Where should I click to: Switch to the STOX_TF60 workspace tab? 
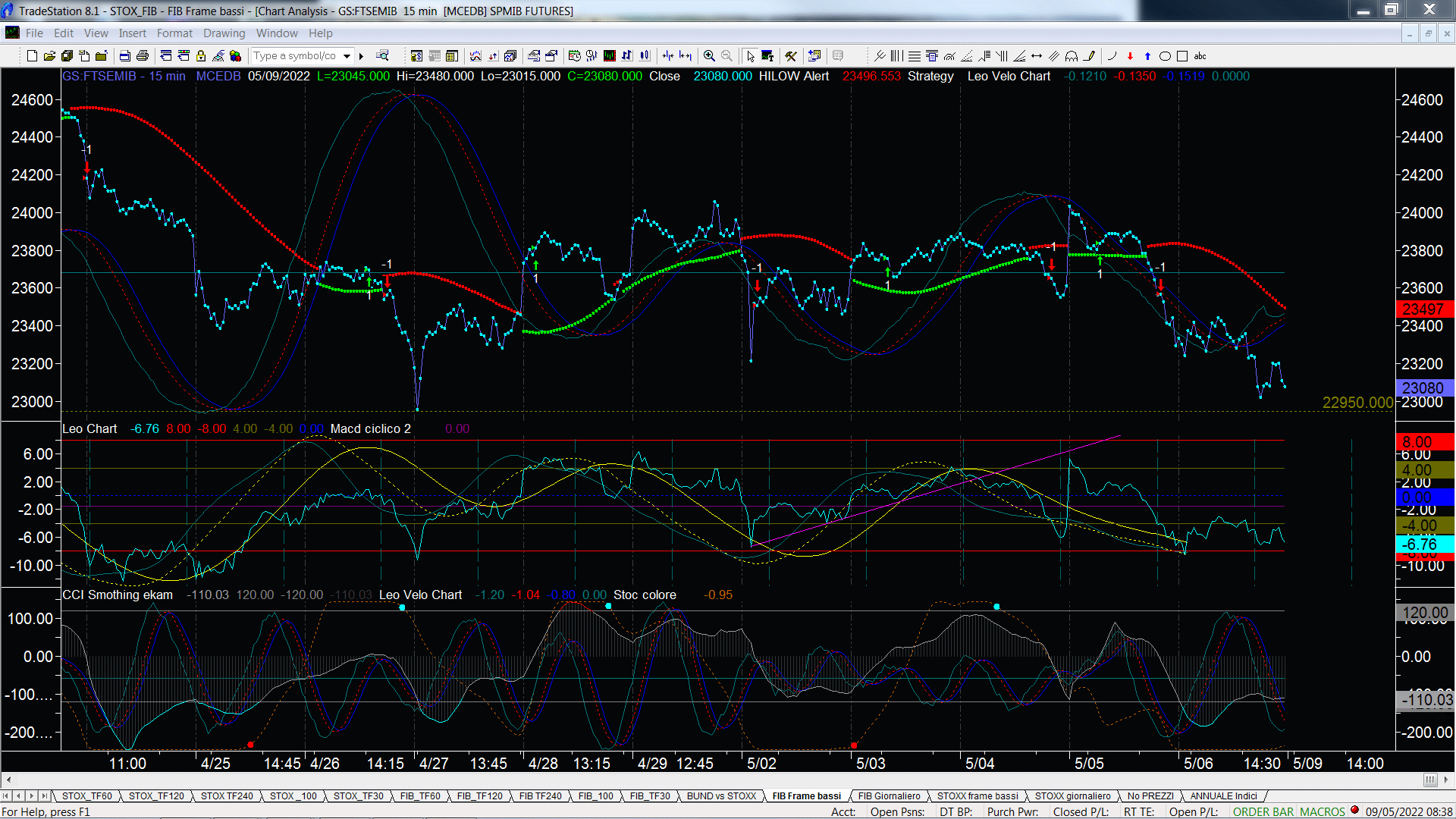coord(87,795)
